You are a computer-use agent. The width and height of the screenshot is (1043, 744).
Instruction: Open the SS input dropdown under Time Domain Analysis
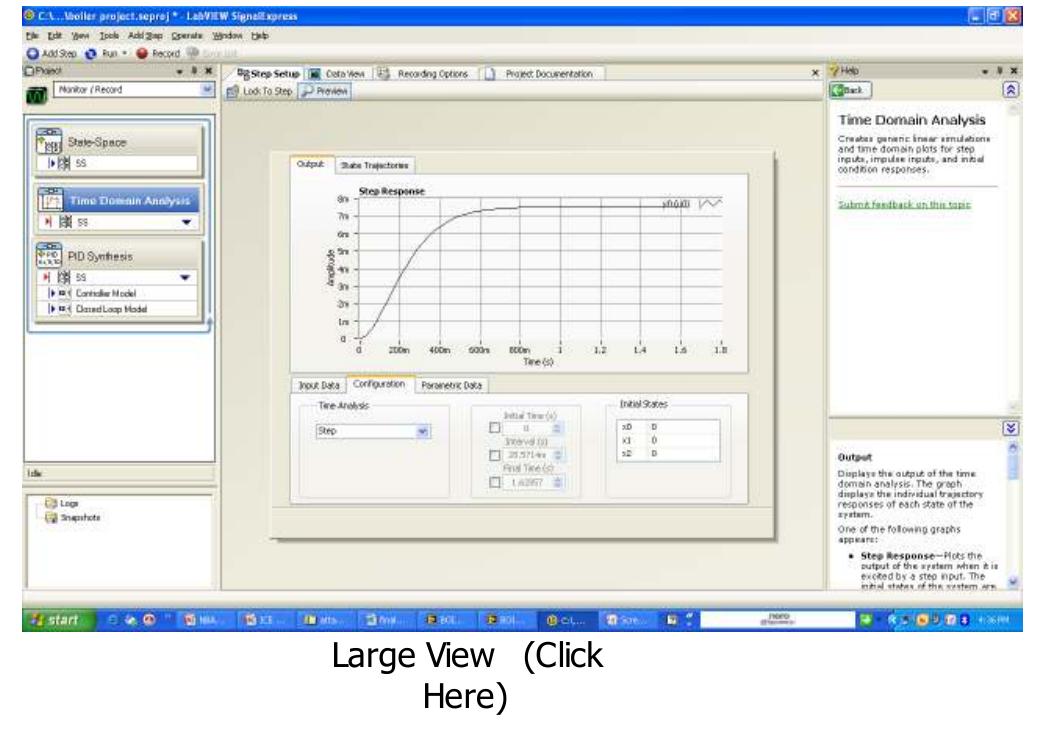[186, 222]
